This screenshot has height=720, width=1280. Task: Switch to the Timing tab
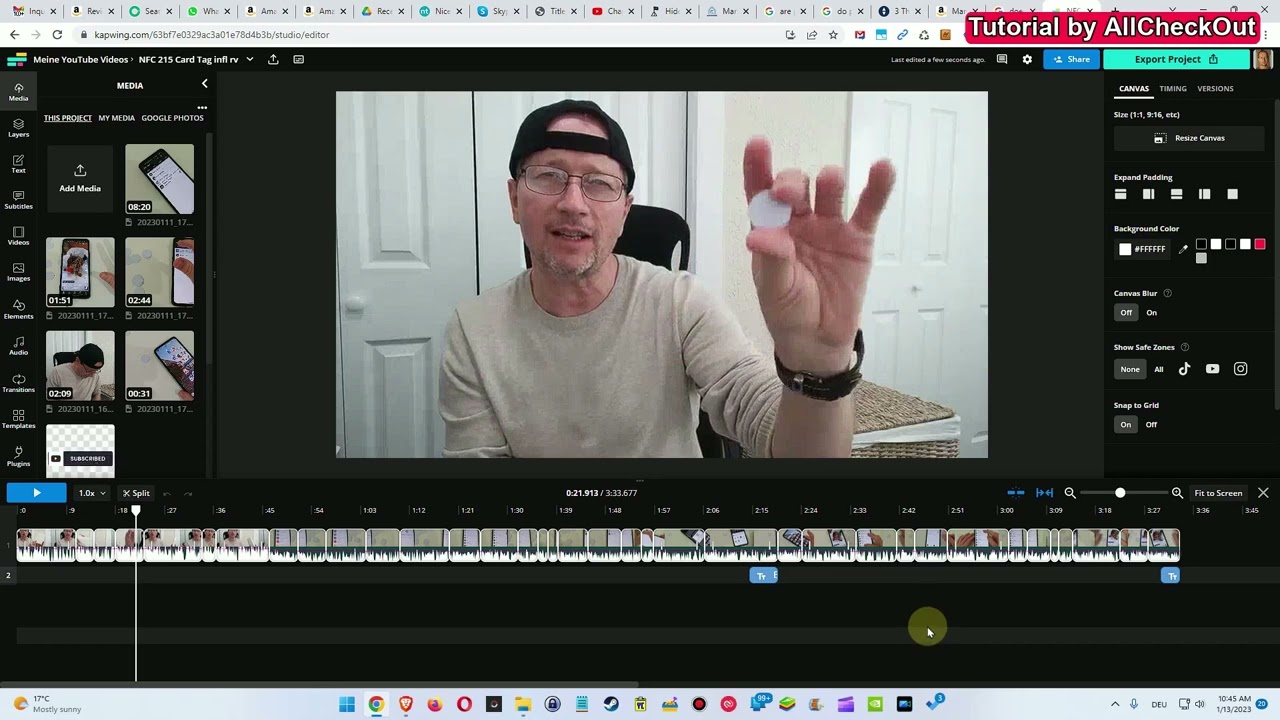(1173, 89)
